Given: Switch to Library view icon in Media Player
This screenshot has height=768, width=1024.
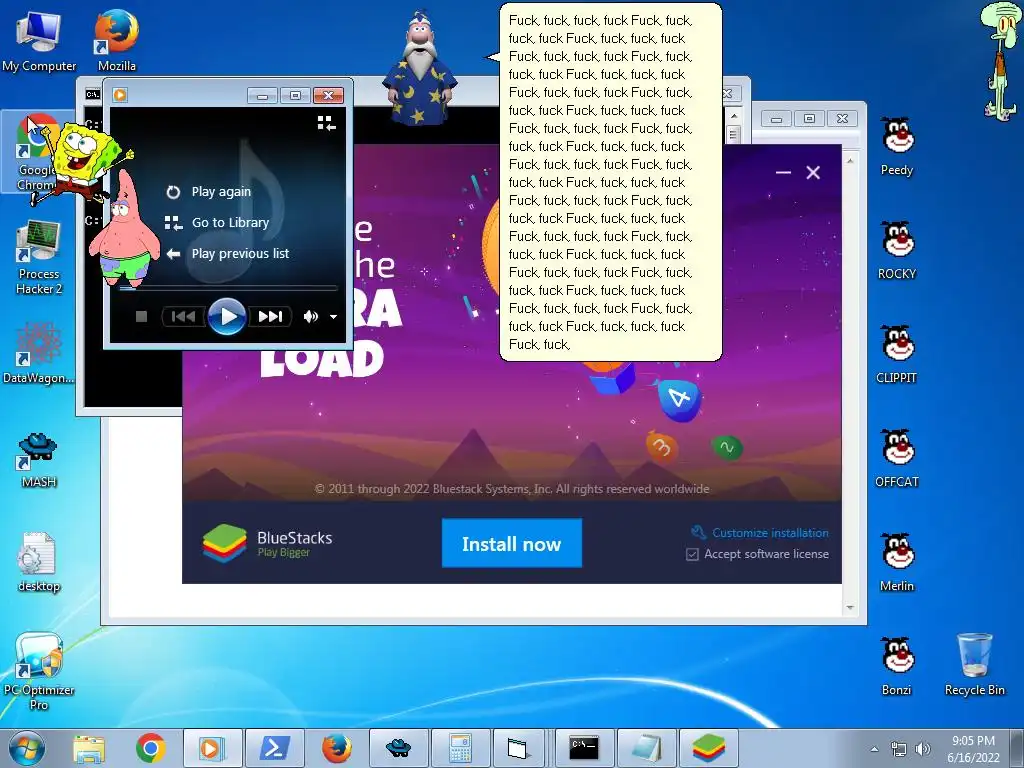Looking at the screenshot, I should (326, 123).
